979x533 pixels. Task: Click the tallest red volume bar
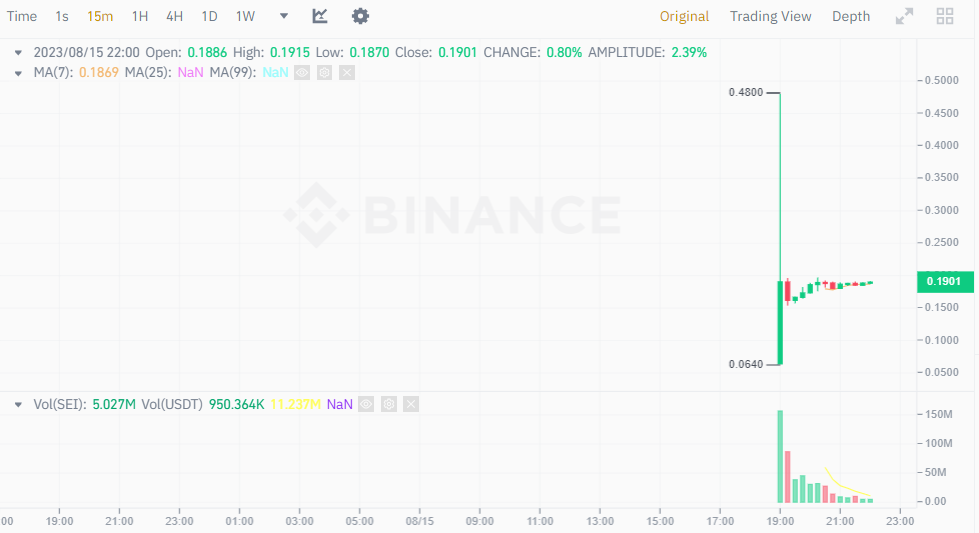pyautogui.click(x=787, y=477)
